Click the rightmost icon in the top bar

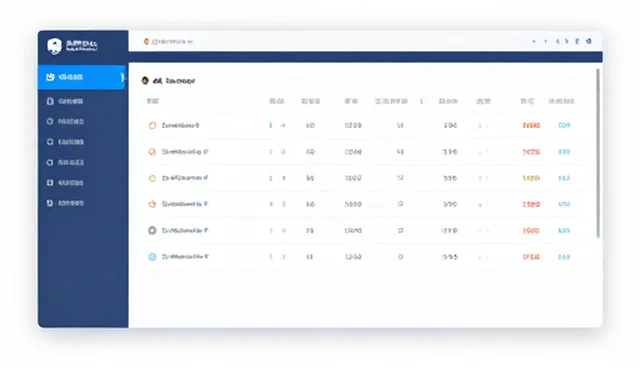pyautogui.click(x=589, y=41)
